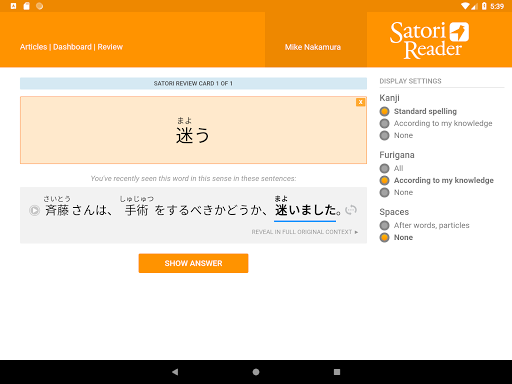
Task: Tap the Android home button
Action: 256,372
